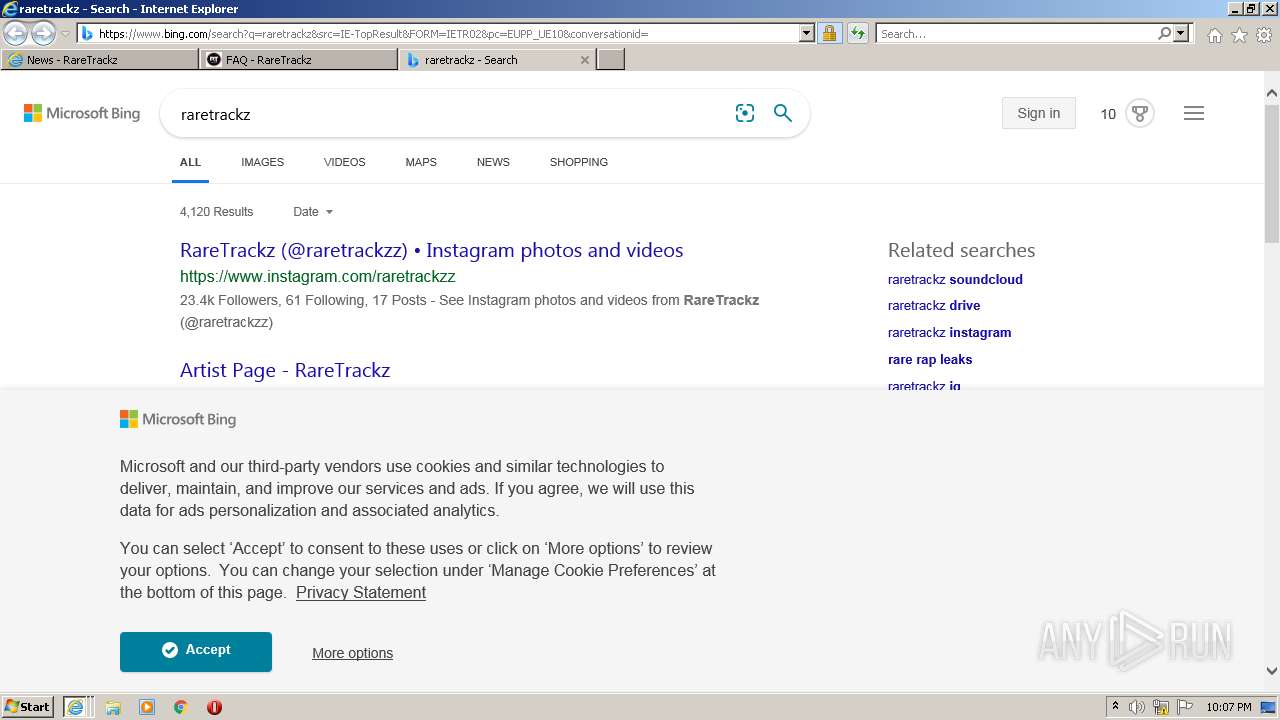This screenshot has height=720, width=1280.
Task: Open the Opera taskbar icon
Action: pyautogui.click(x=214, y=707)
